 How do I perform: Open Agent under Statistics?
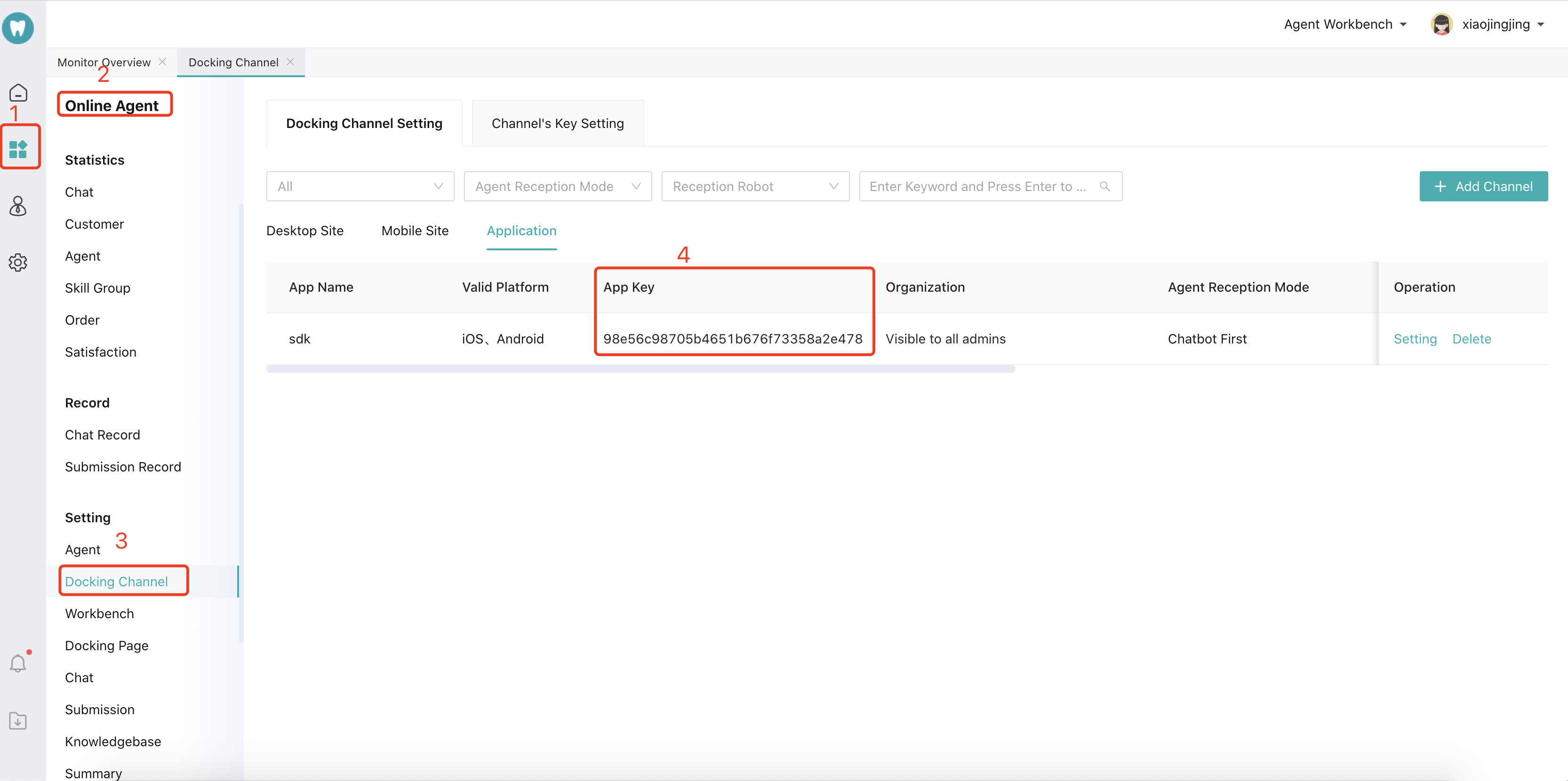pos(83,256)
